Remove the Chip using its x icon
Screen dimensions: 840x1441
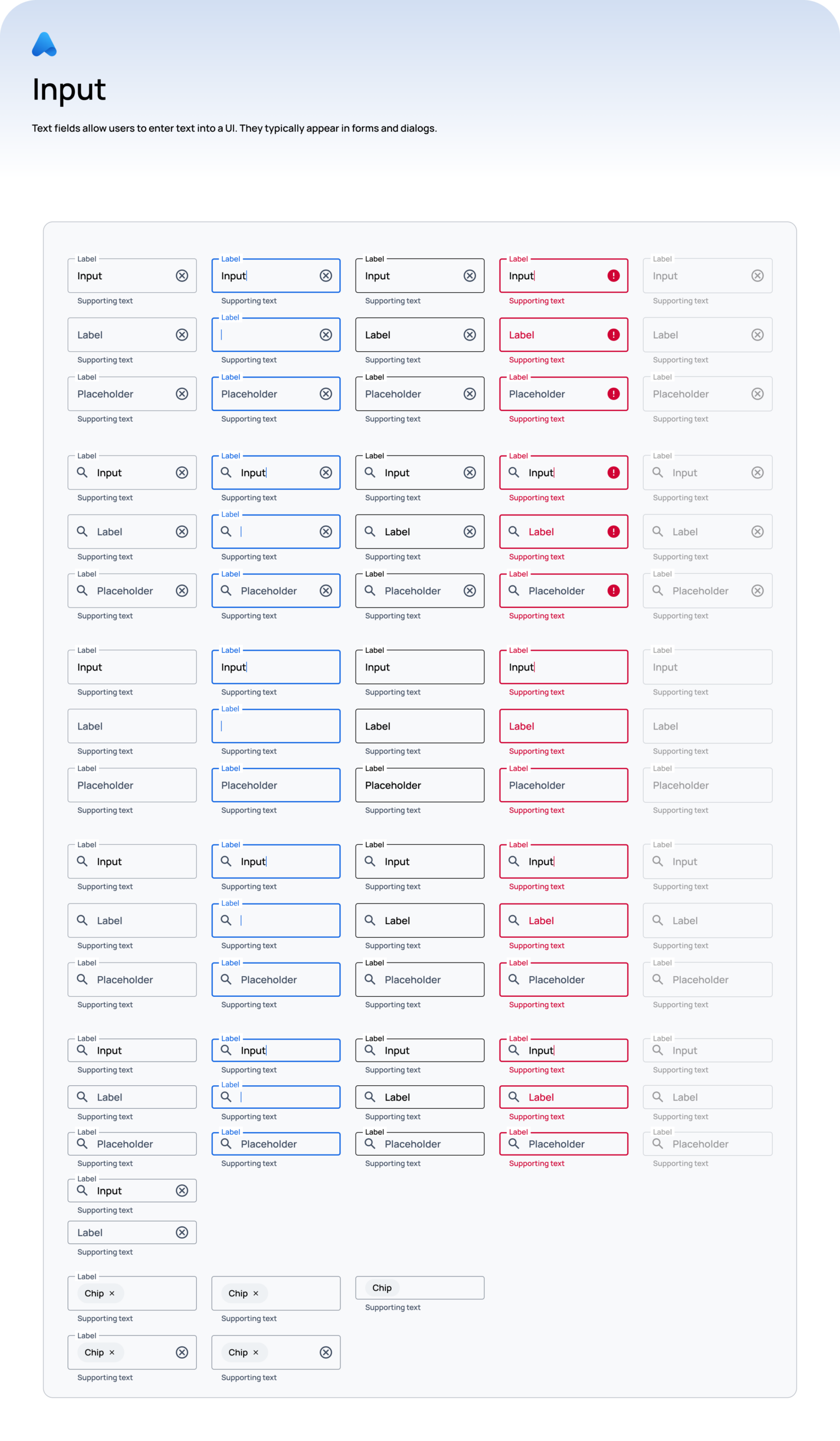coord(113,1293)
